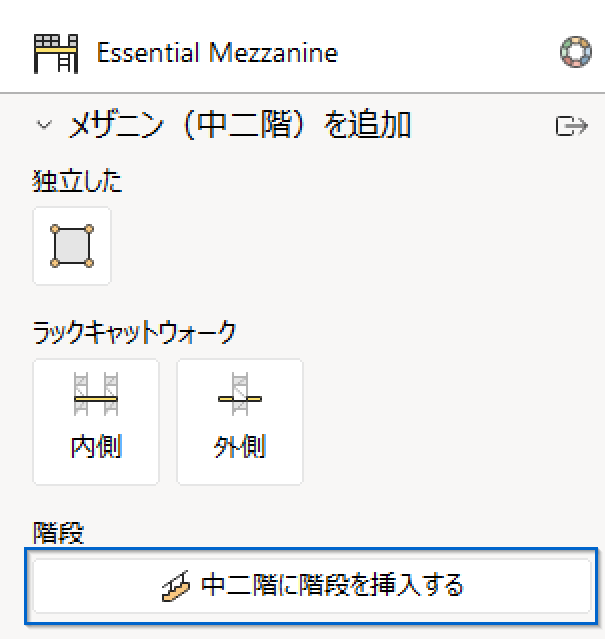Click top-left orange corner node of square icon
This screenshot has height=639, width=605.
(x=55, y=229)
